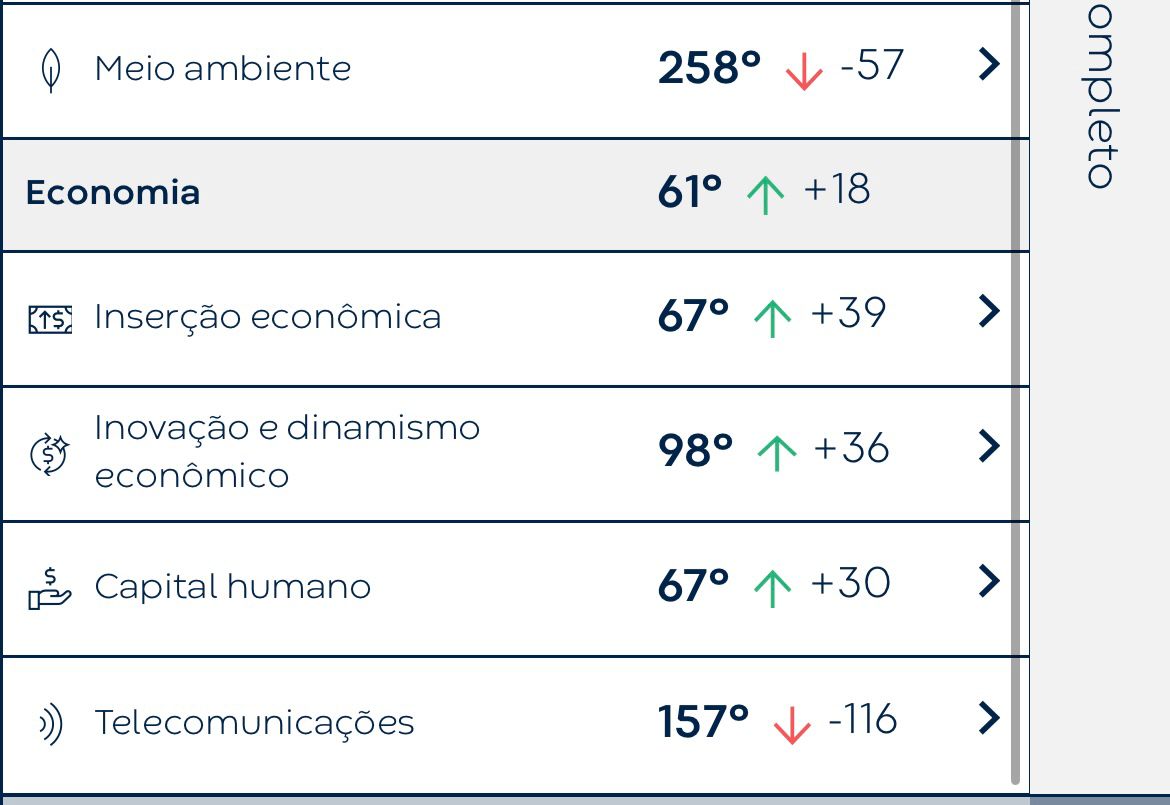Click the banknote icon for Inserção econômica

pyautogui.click(x=50, y=319)
